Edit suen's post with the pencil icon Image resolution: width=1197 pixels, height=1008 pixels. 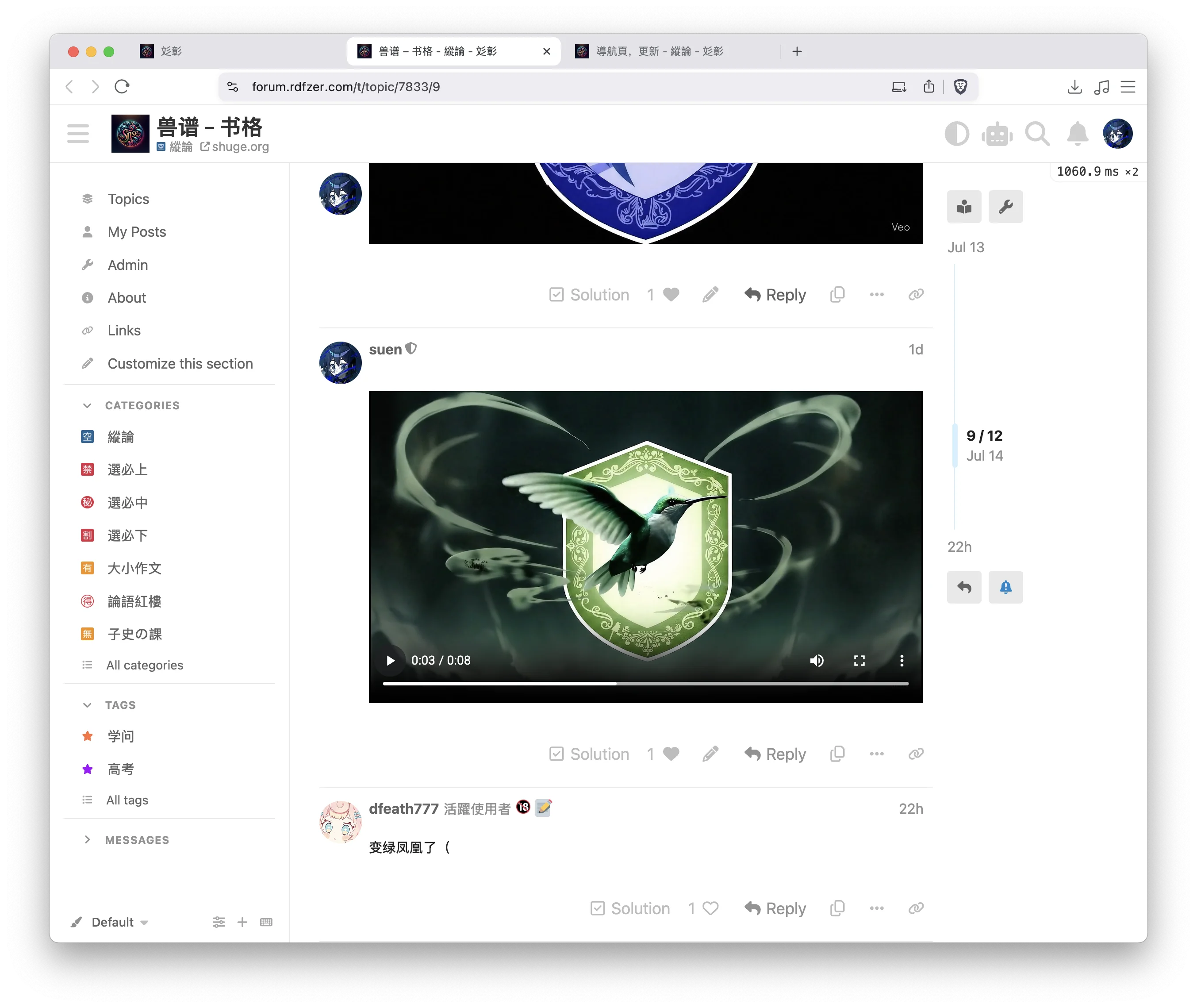pyautogui.click(x=710, y=754)
